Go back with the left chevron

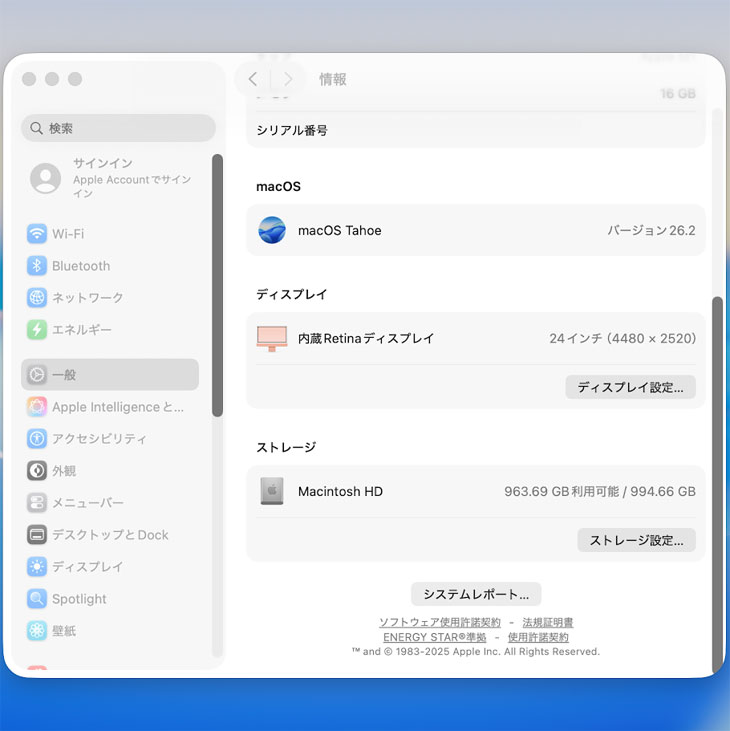click(x=253, y=79)
